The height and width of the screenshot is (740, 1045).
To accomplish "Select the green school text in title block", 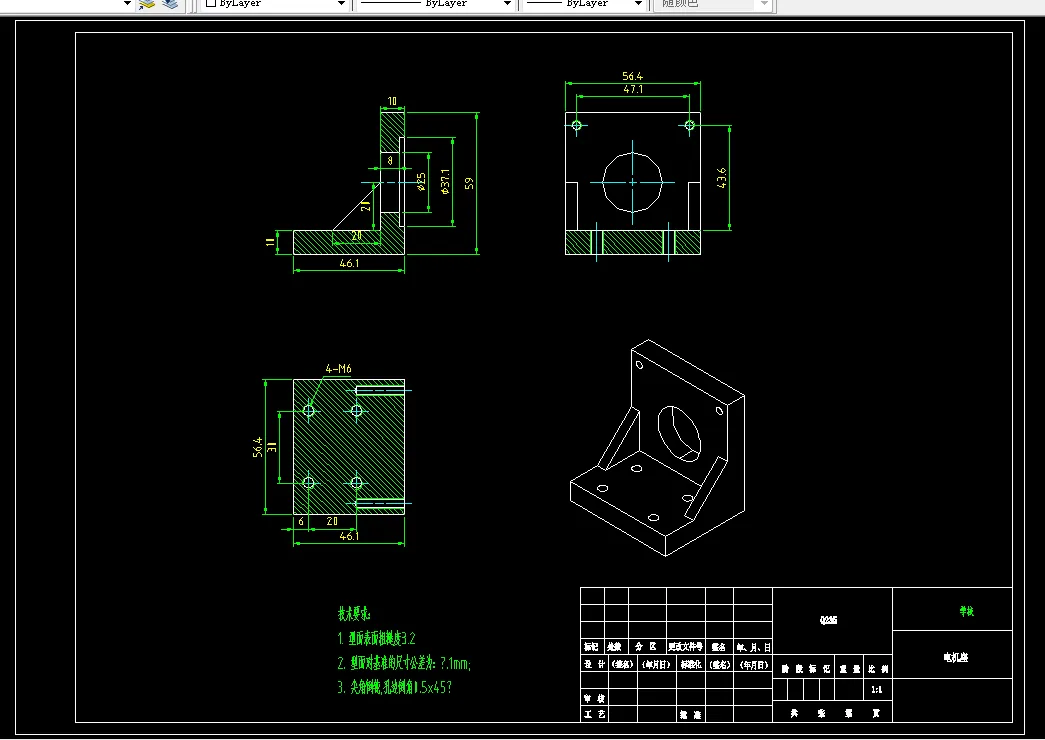I will [x=966, y=611].
